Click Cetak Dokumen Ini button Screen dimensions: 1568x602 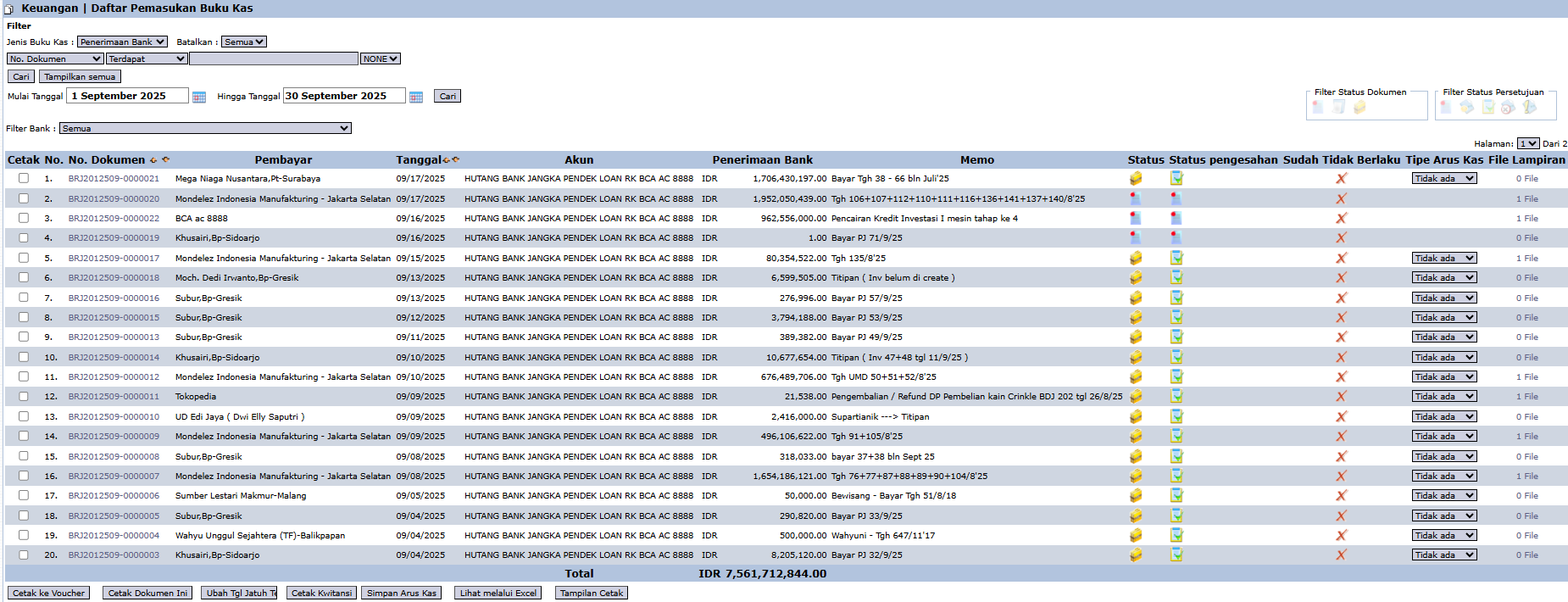point(147,593)
